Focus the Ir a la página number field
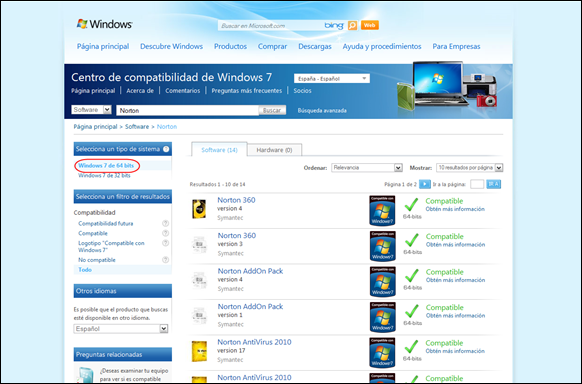 [477, 184]
